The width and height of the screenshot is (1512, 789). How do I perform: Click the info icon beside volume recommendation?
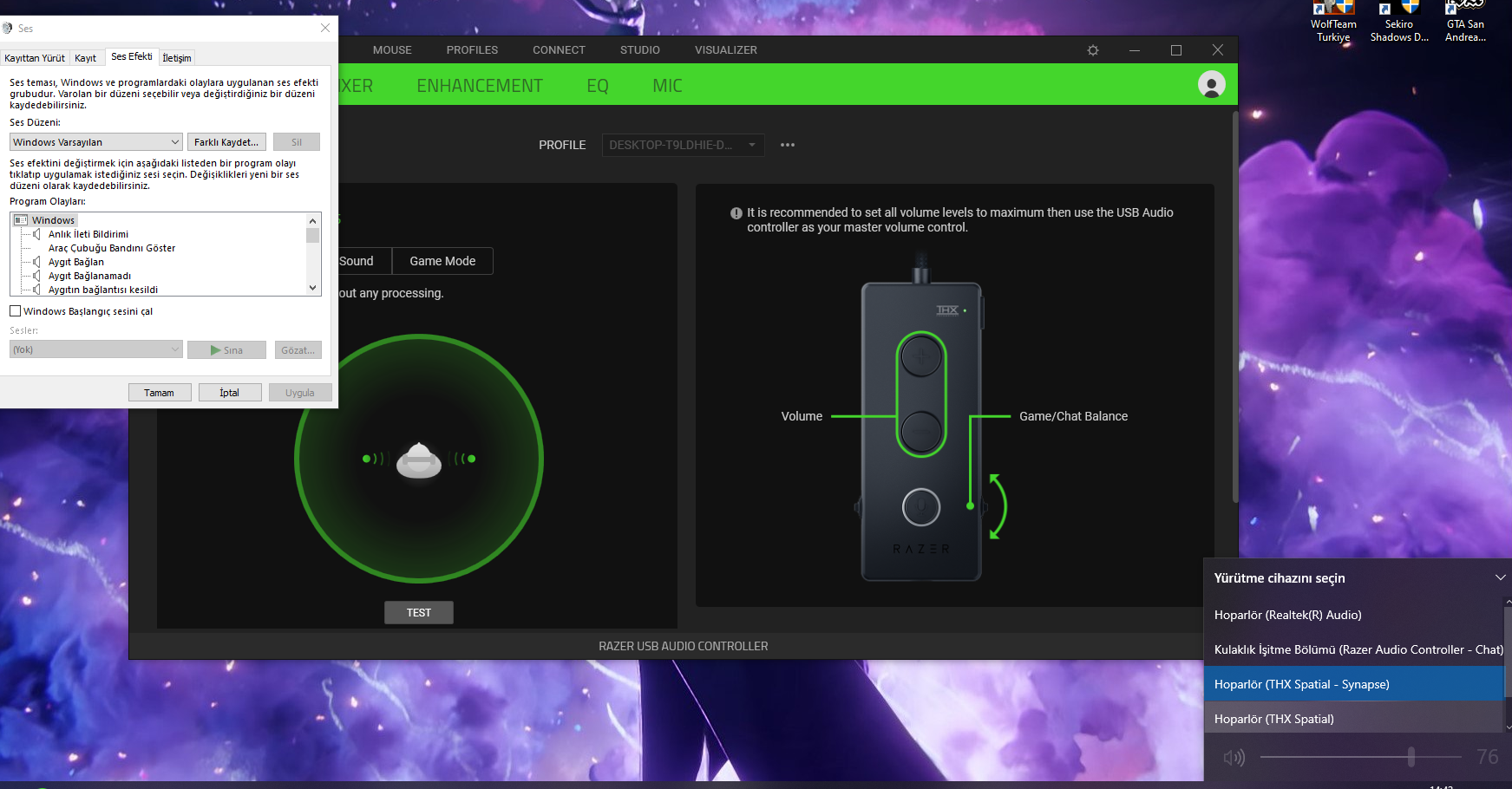click(736, 213)
